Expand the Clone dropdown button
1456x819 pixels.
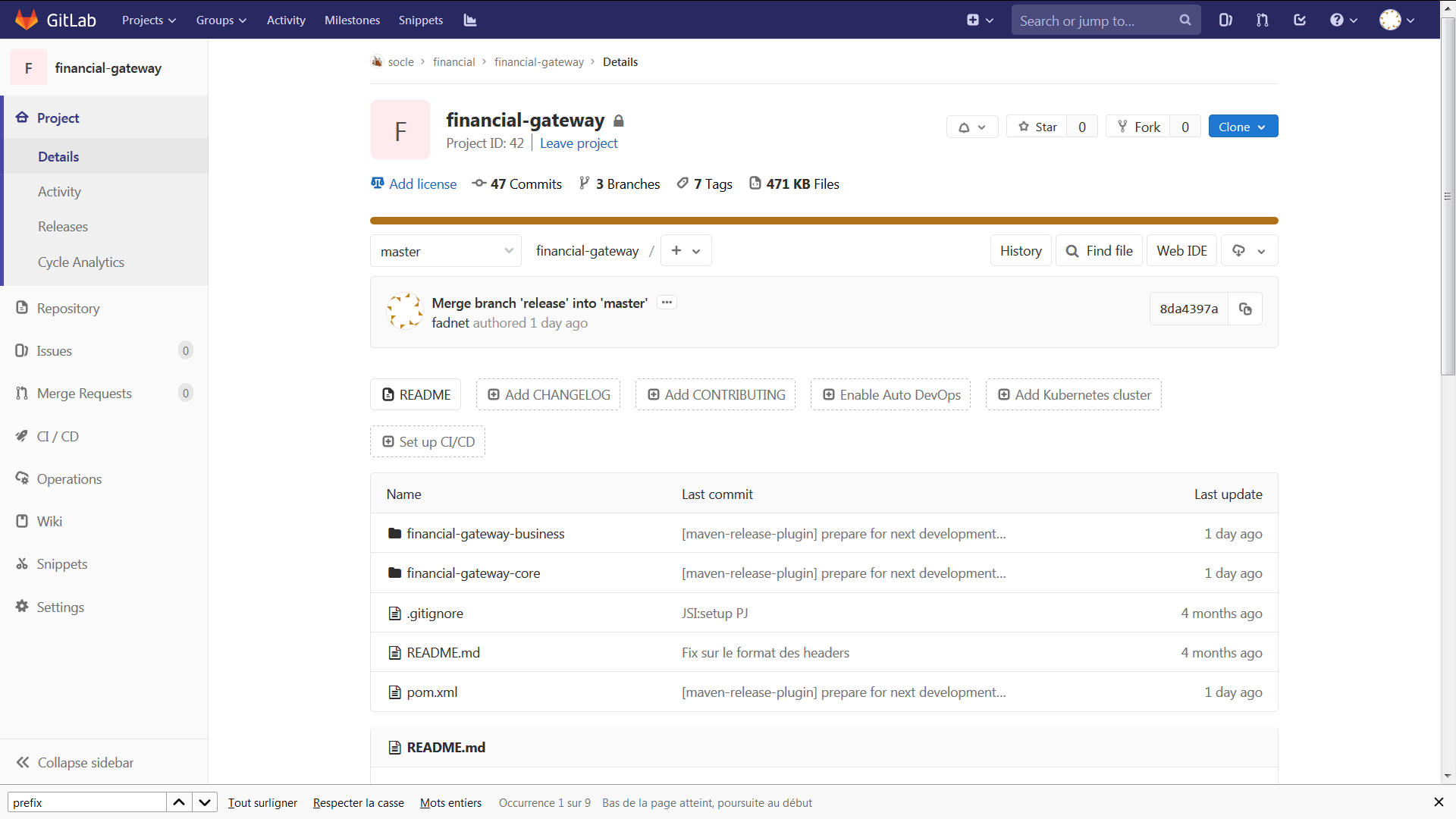(1243, 127)
